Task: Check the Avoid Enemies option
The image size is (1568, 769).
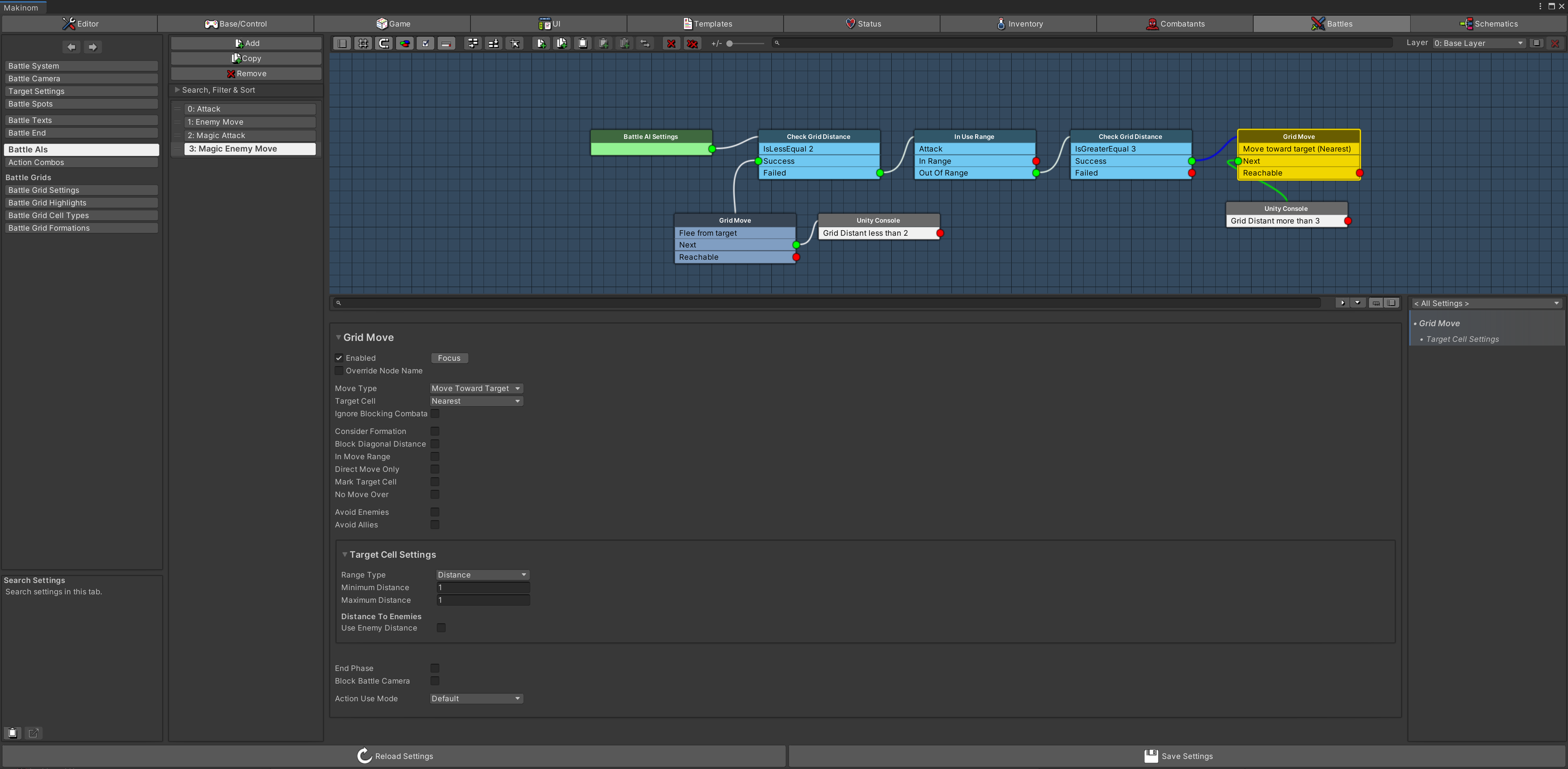Action: pyautogui.click(x=435, y=512)
